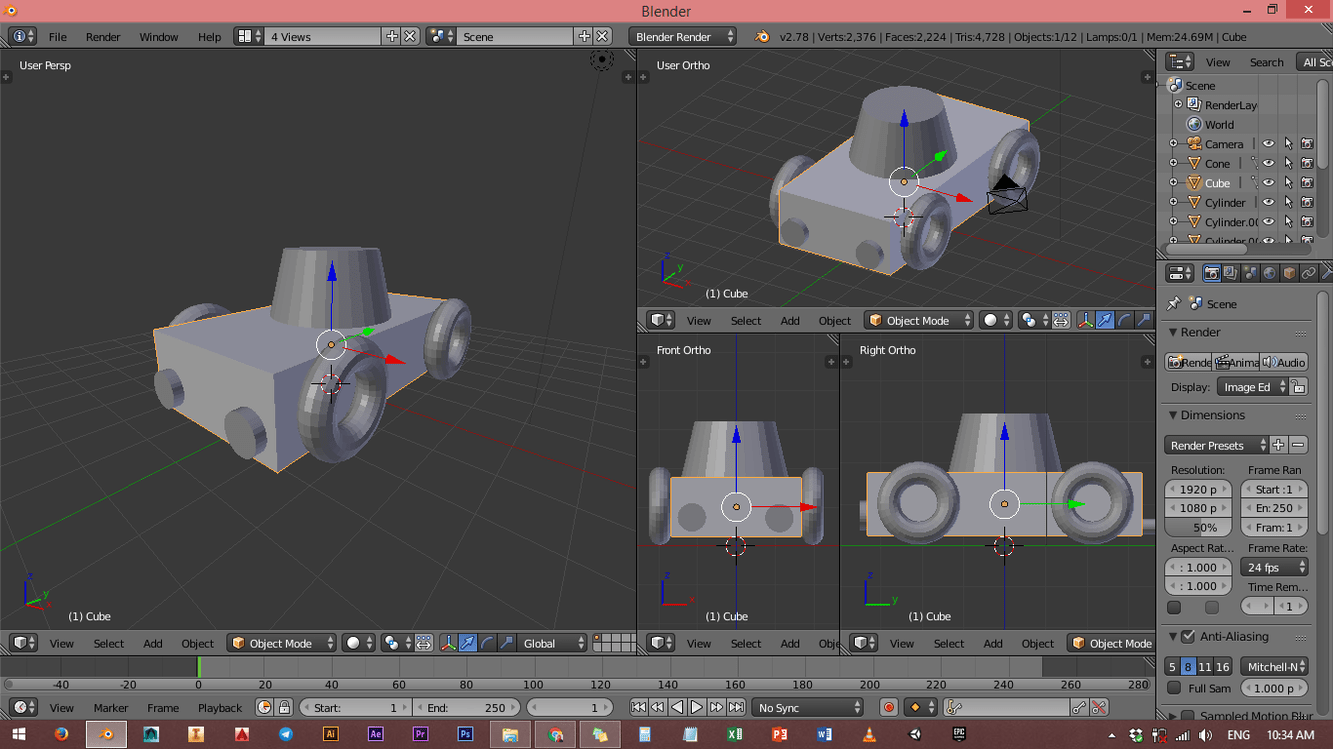Hide the Cone object via eye icon
This screenshot has width=1333, height=749.
(x=1268, y=163)
